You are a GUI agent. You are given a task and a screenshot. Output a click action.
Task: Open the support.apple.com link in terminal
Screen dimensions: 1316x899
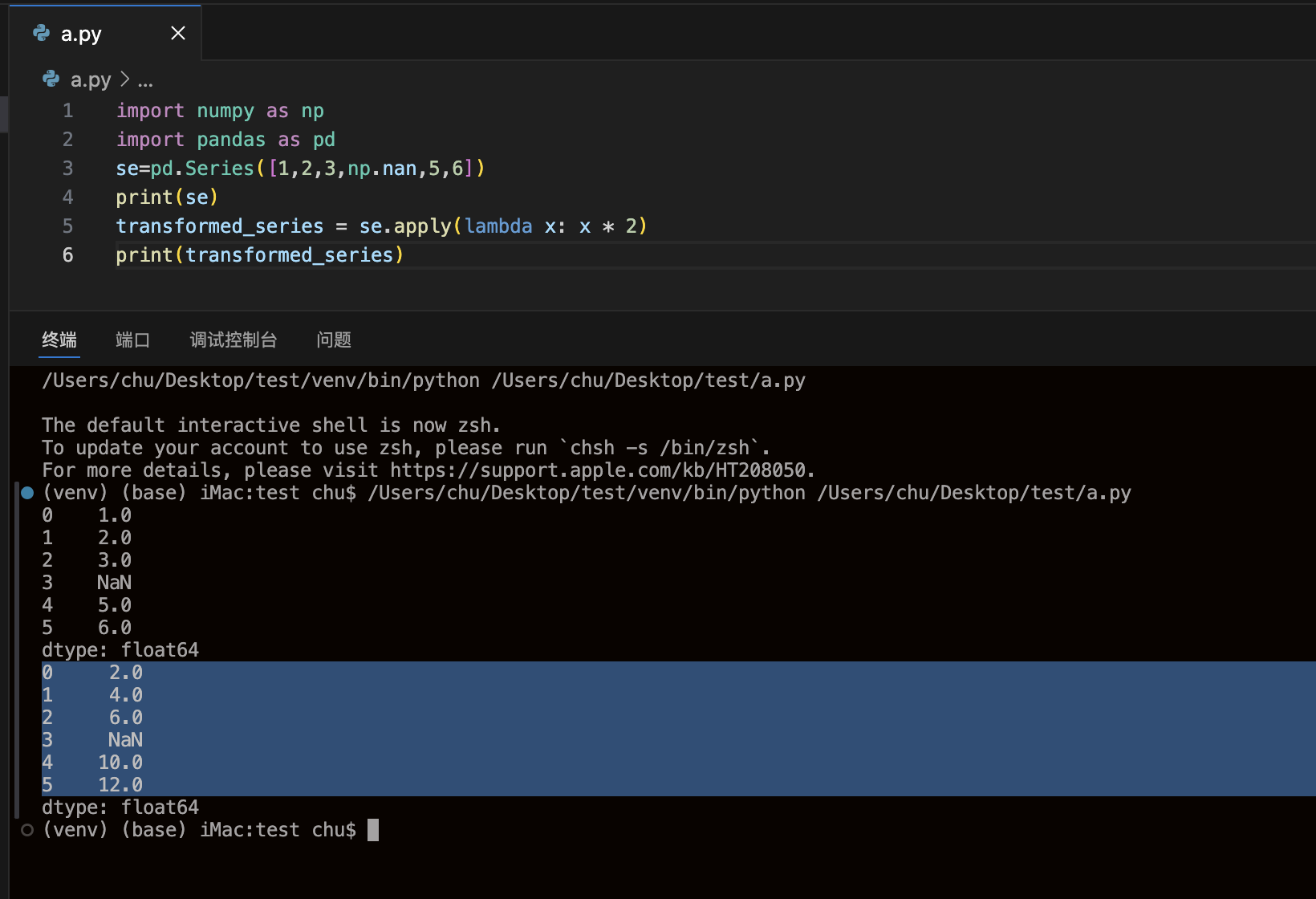pos(602,470)
